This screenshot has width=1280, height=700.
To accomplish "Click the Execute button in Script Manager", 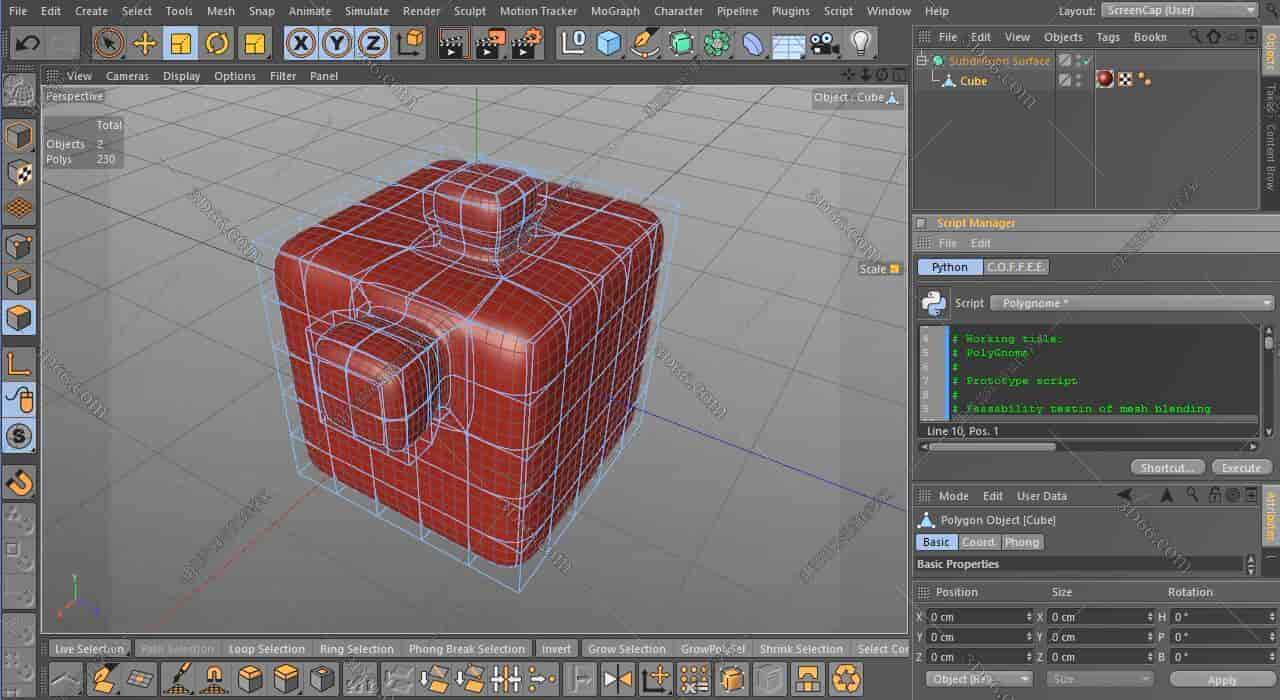I will point(1240,467).
